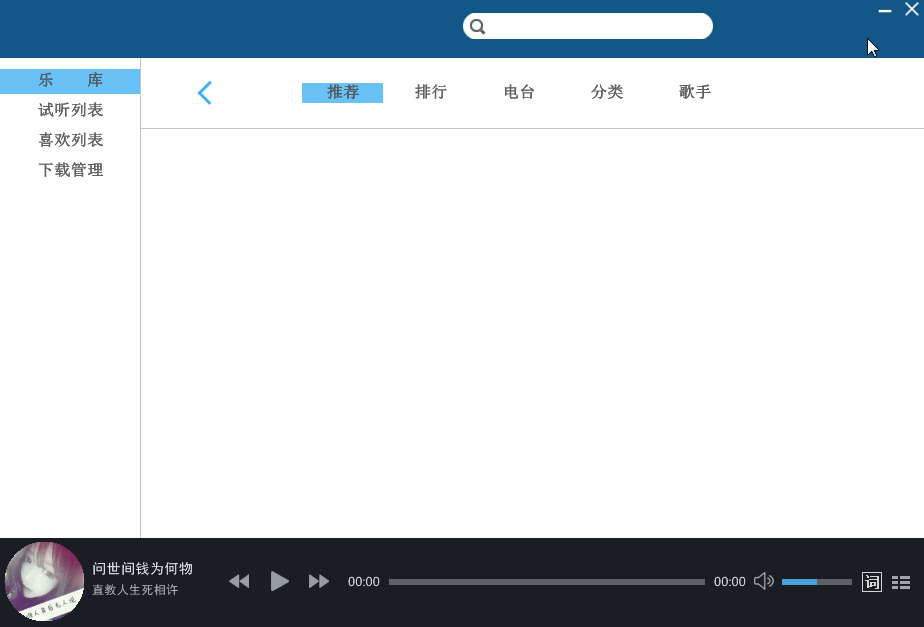924x627 pixels.
Task: Click the blue back arrow
Action: click(204, 93)
